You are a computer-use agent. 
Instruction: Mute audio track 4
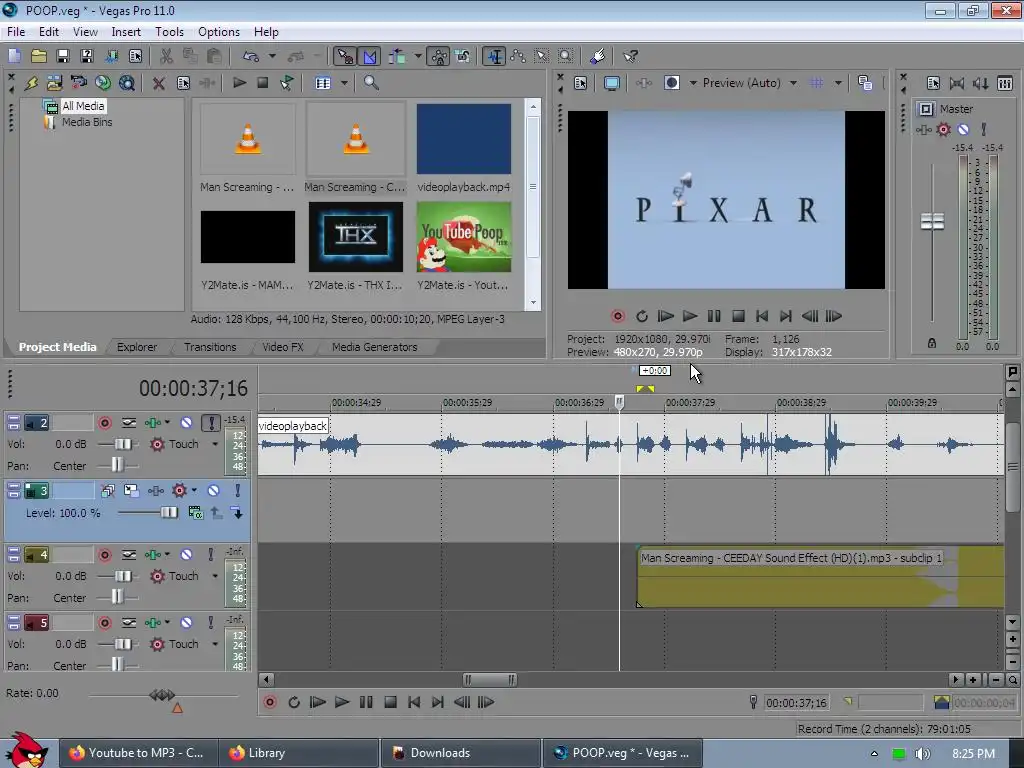(186, 555)
